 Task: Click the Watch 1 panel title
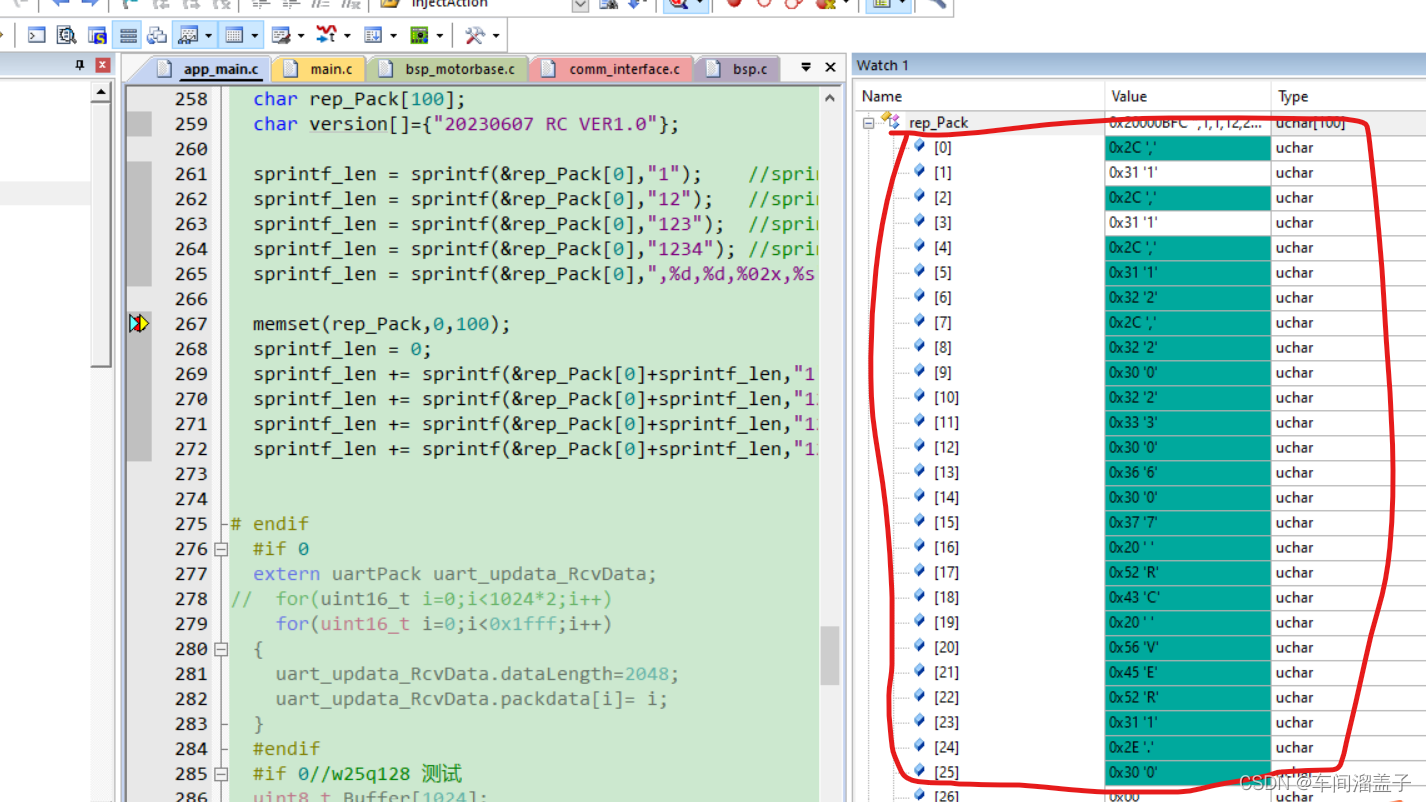(x=883, y=65)
